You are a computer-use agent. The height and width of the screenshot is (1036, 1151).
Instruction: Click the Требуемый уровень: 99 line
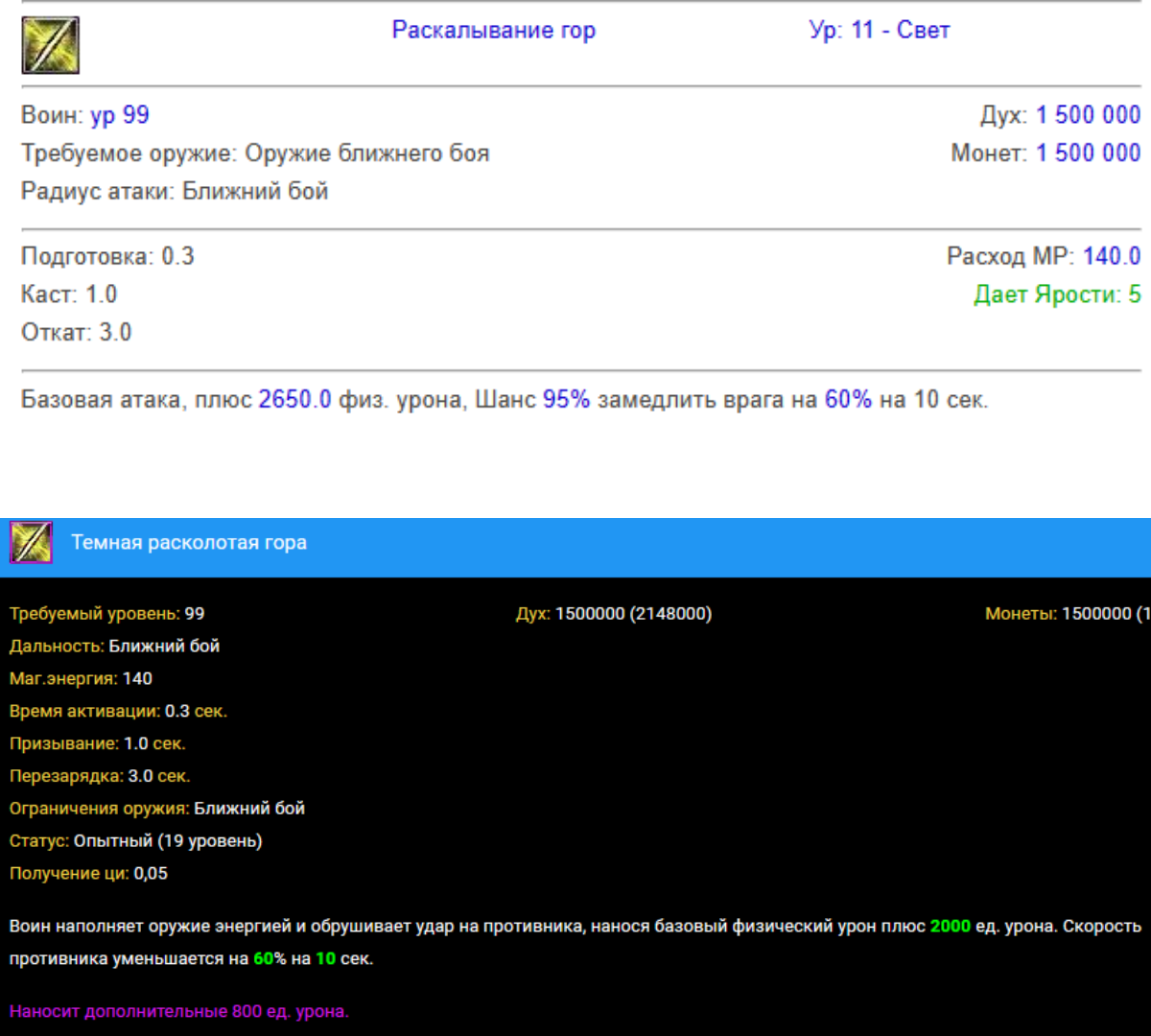pyautogui.click(x=106, y=614)
